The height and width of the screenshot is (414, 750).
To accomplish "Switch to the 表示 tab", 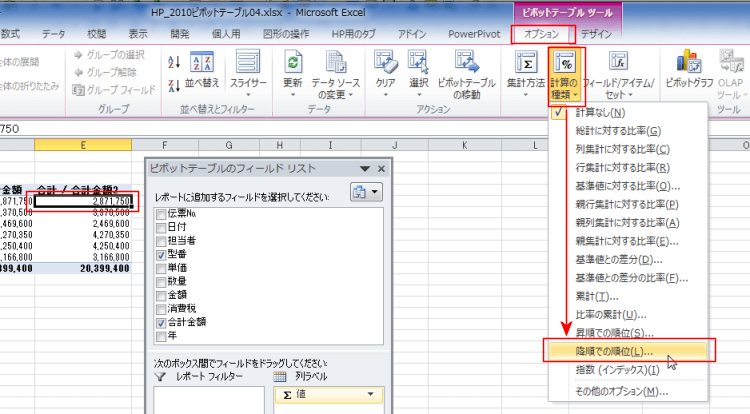I will [138, 34].
